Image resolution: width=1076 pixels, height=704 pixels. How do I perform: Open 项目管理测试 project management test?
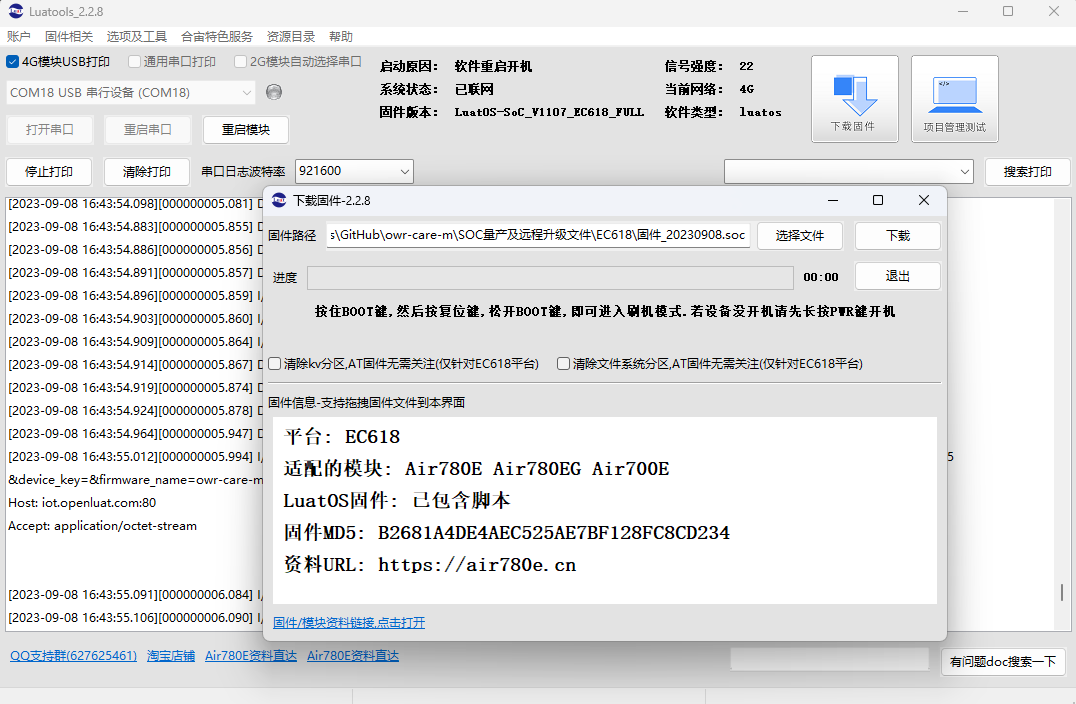tap(954, 98)
